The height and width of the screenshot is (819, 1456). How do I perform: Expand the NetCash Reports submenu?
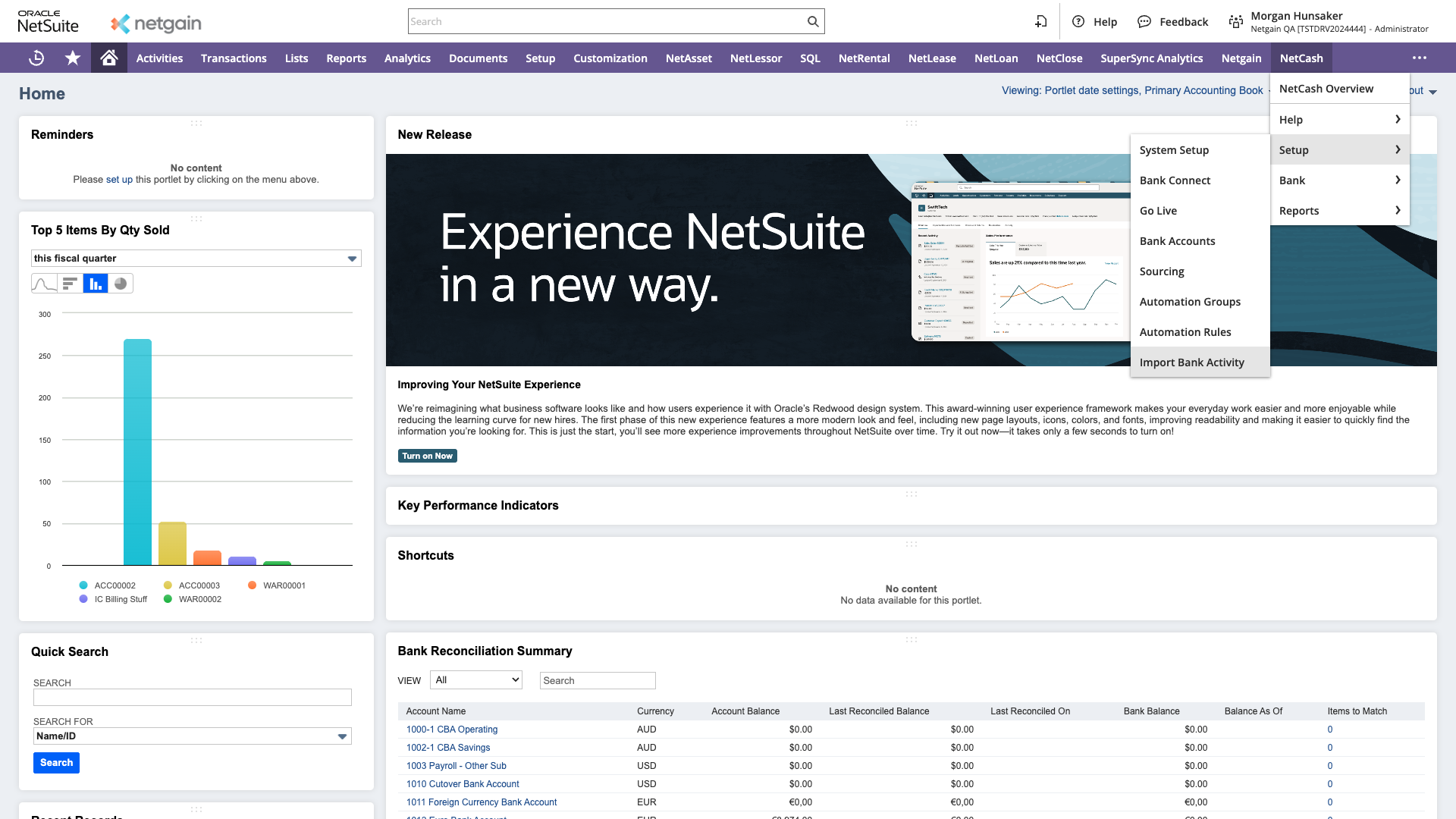point(1340,211)
